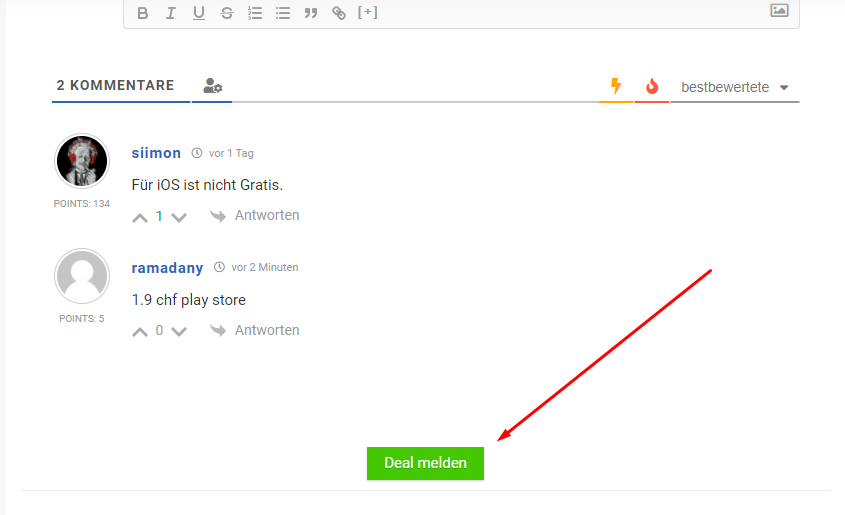
Task: Insert an unordered bullet list
Action: click(282, 13)
